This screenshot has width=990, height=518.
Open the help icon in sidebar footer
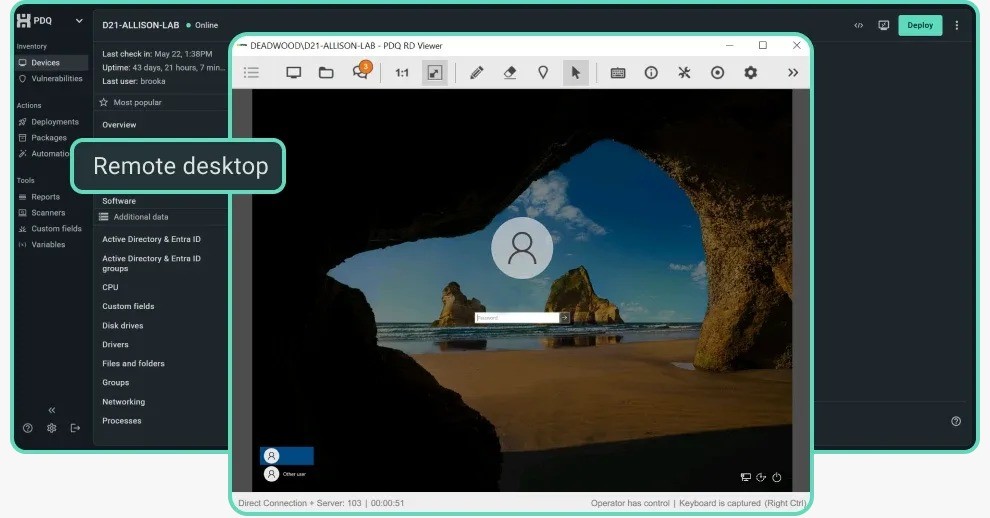click(x=28, y=428)
